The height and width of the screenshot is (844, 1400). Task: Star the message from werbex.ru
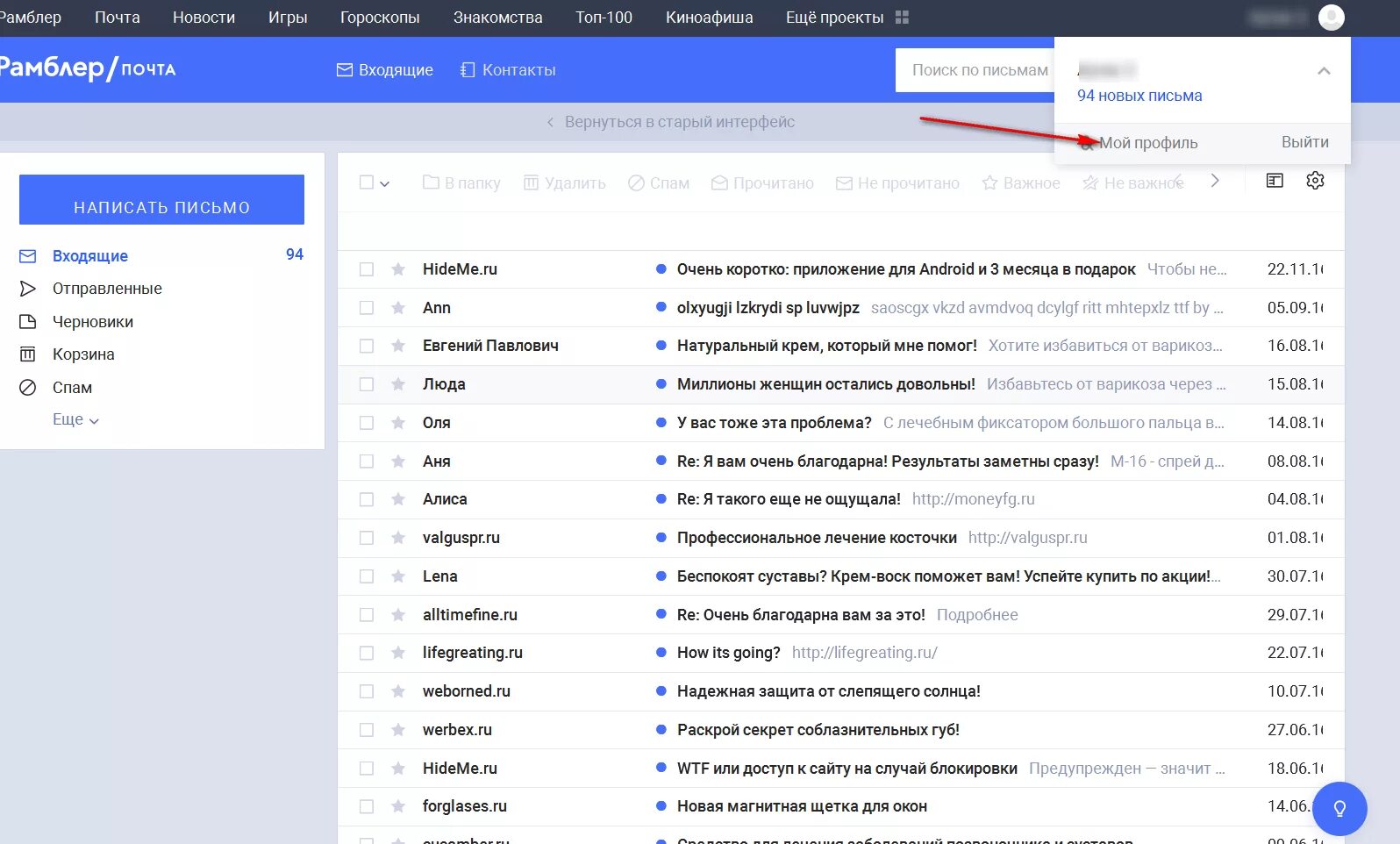tap(398, 730)
